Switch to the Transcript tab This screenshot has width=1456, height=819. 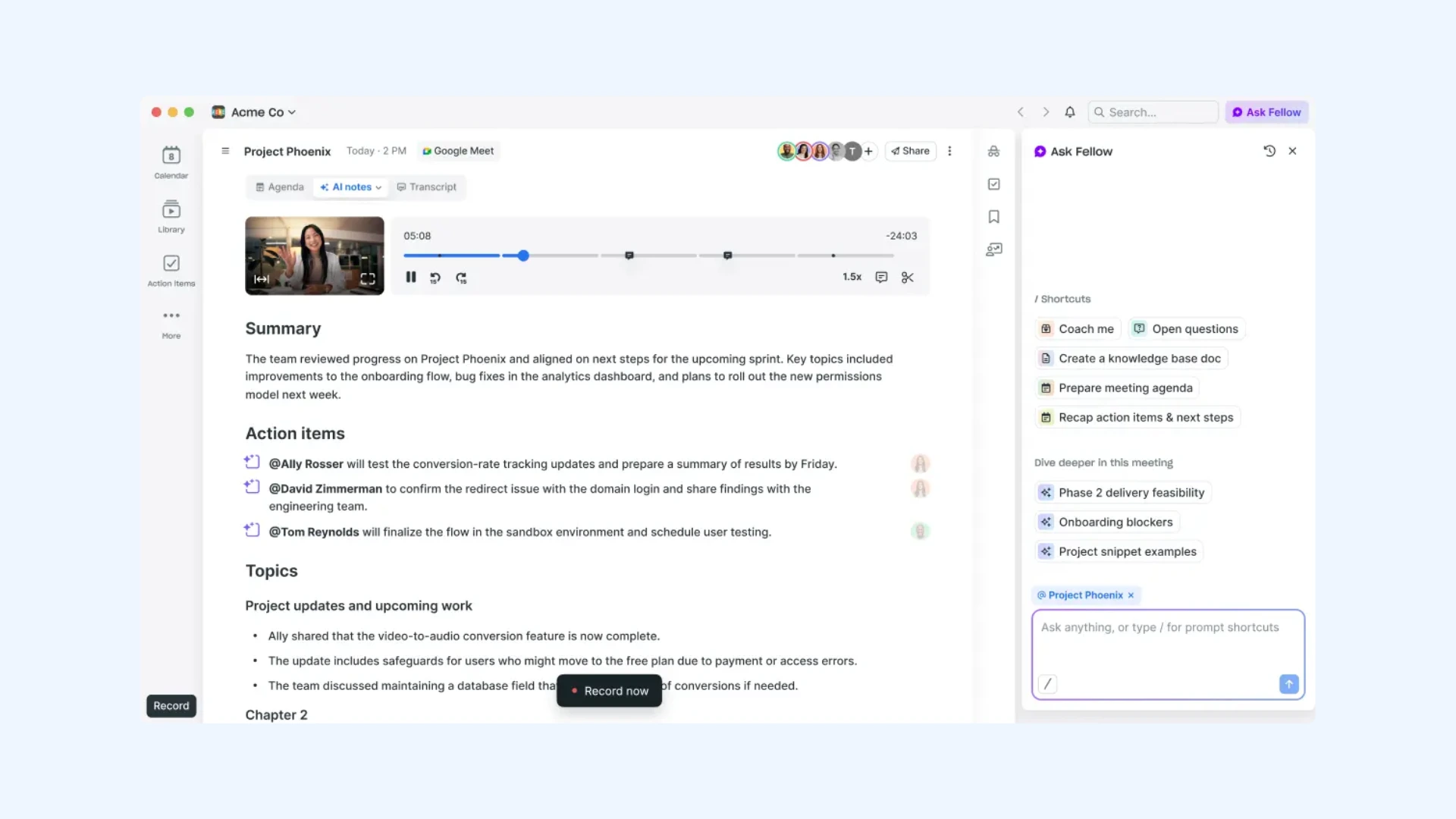click(x=427, y=187)
